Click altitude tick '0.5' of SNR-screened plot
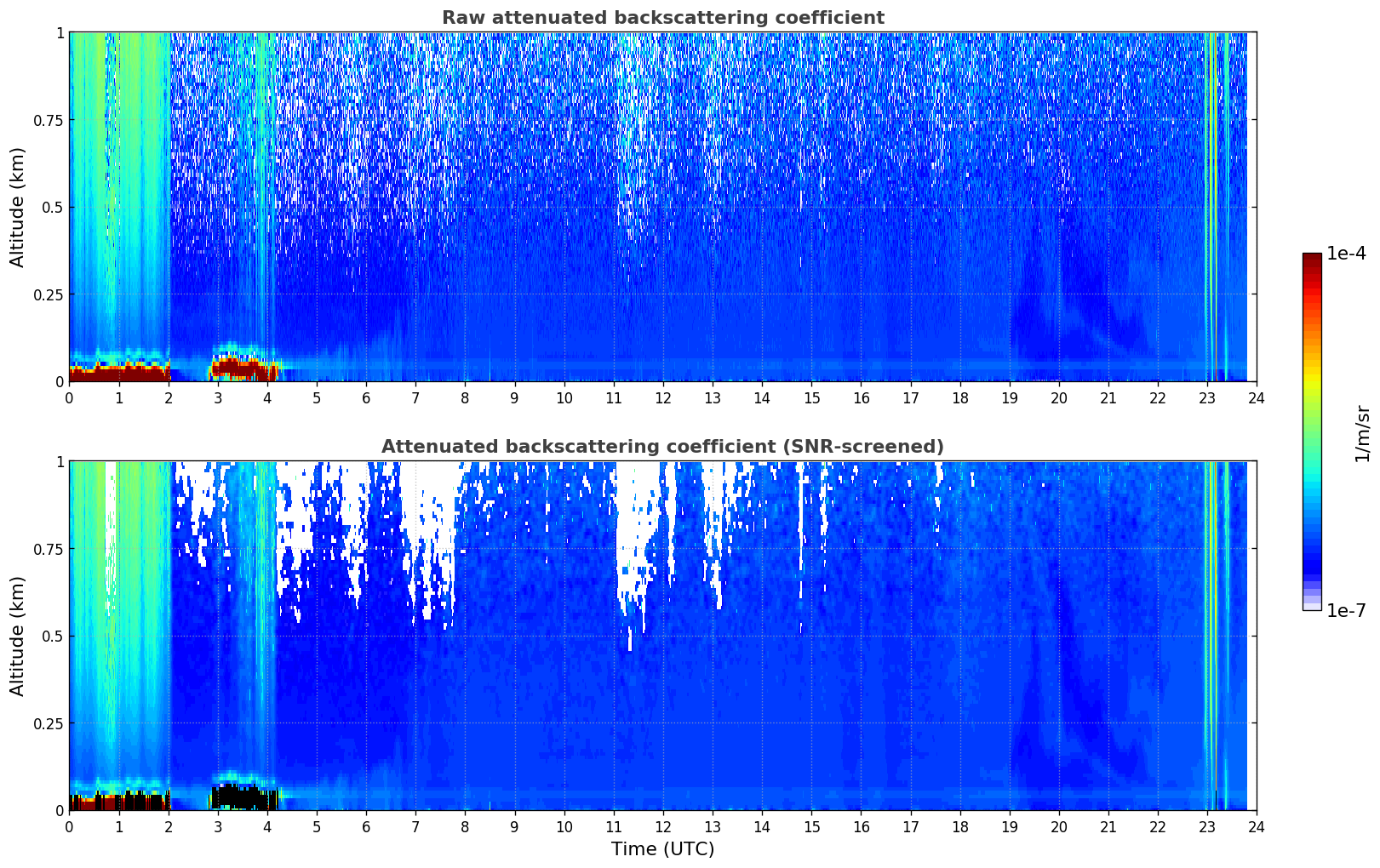1380x868 pixels. [53, 636]
